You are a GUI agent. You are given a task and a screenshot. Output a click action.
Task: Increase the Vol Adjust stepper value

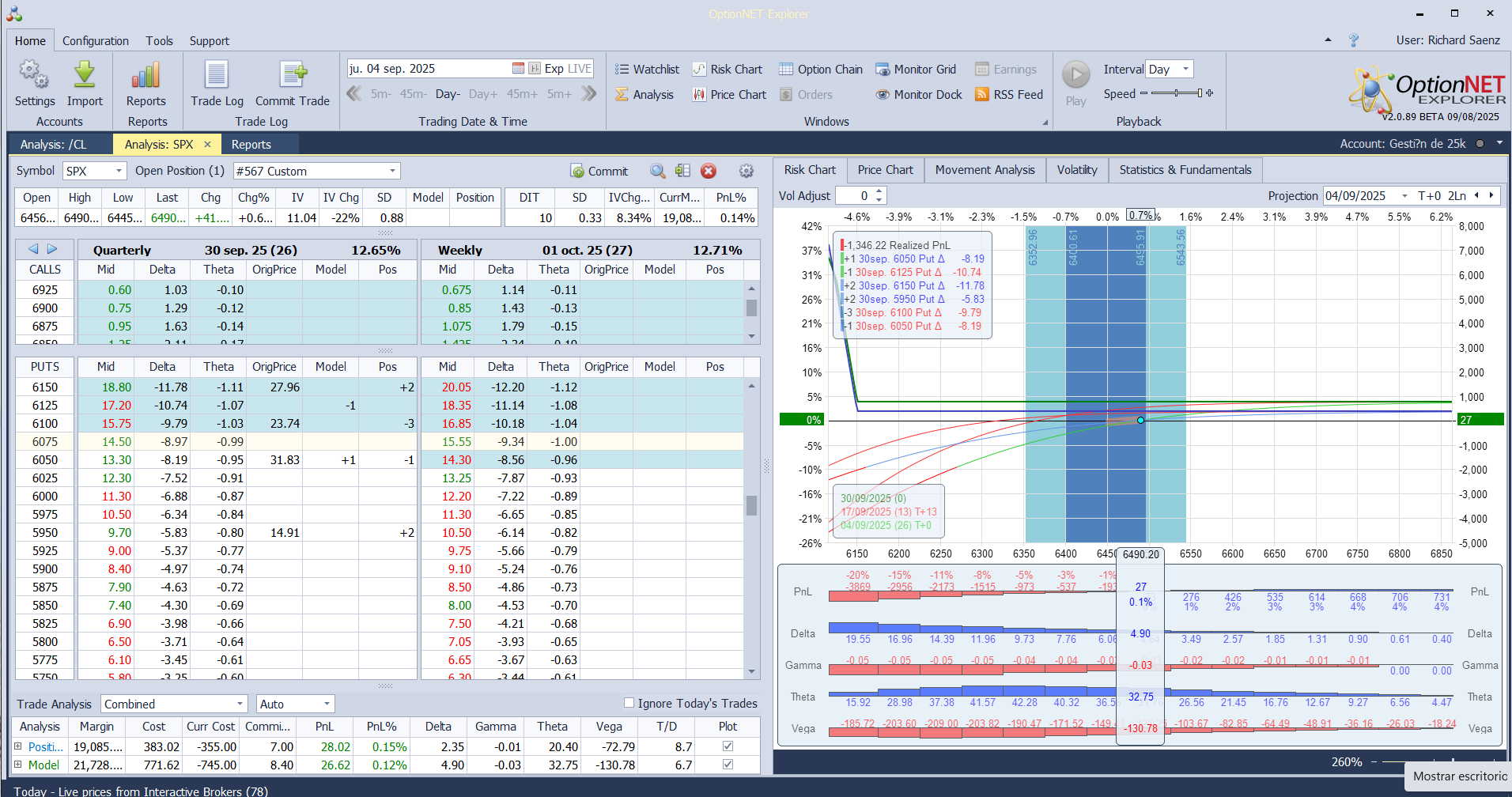[x=879, y=192]
